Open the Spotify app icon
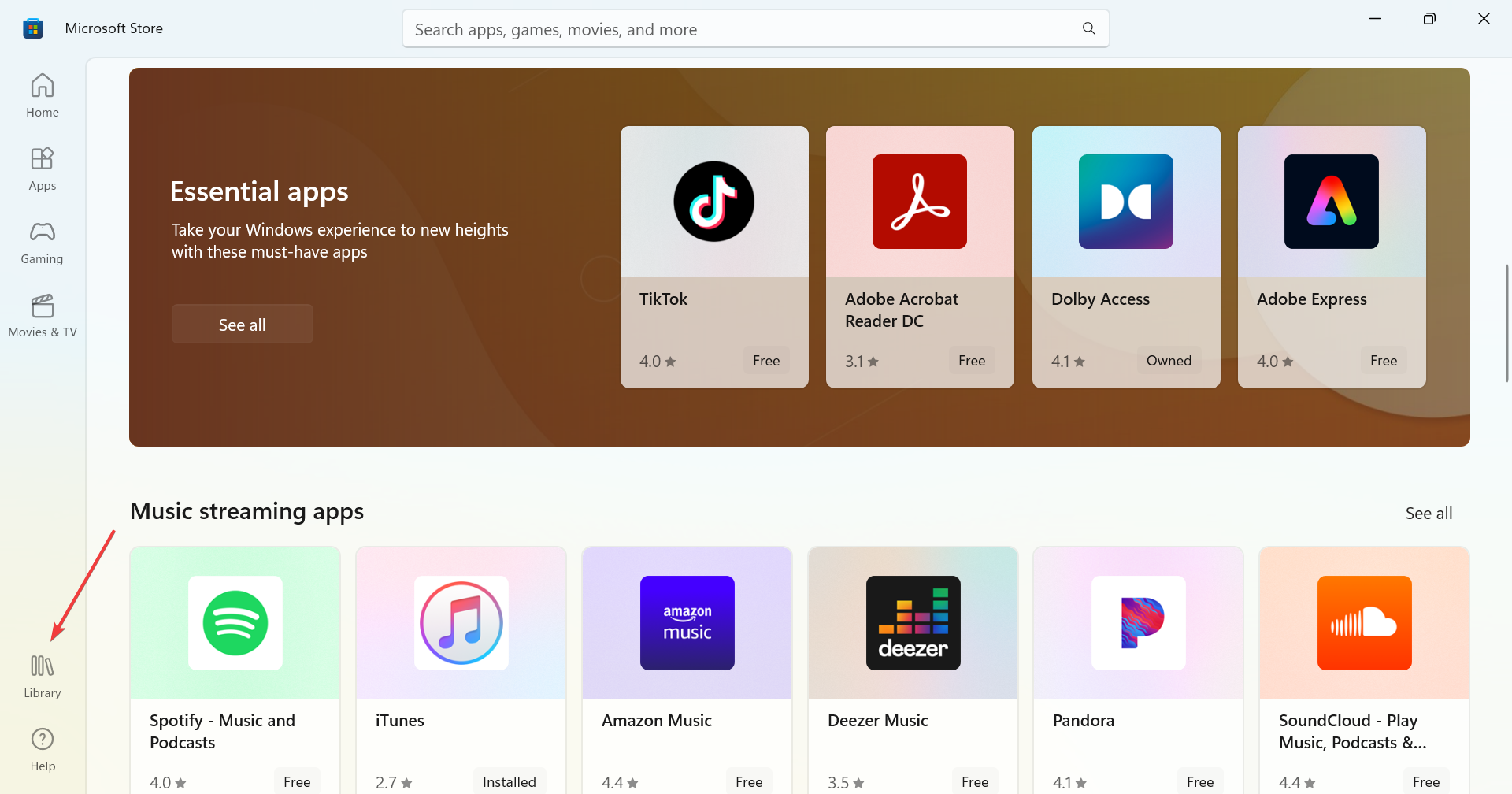 point(235,623)
